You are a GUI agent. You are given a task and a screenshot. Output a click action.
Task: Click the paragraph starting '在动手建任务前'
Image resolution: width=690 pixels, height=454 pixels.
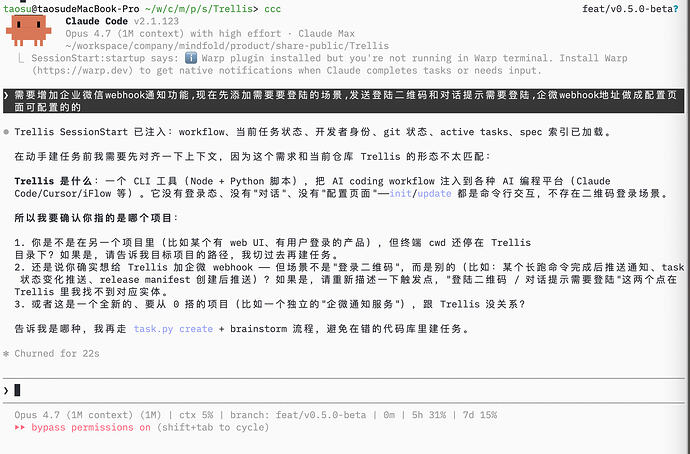coord(252,157)
